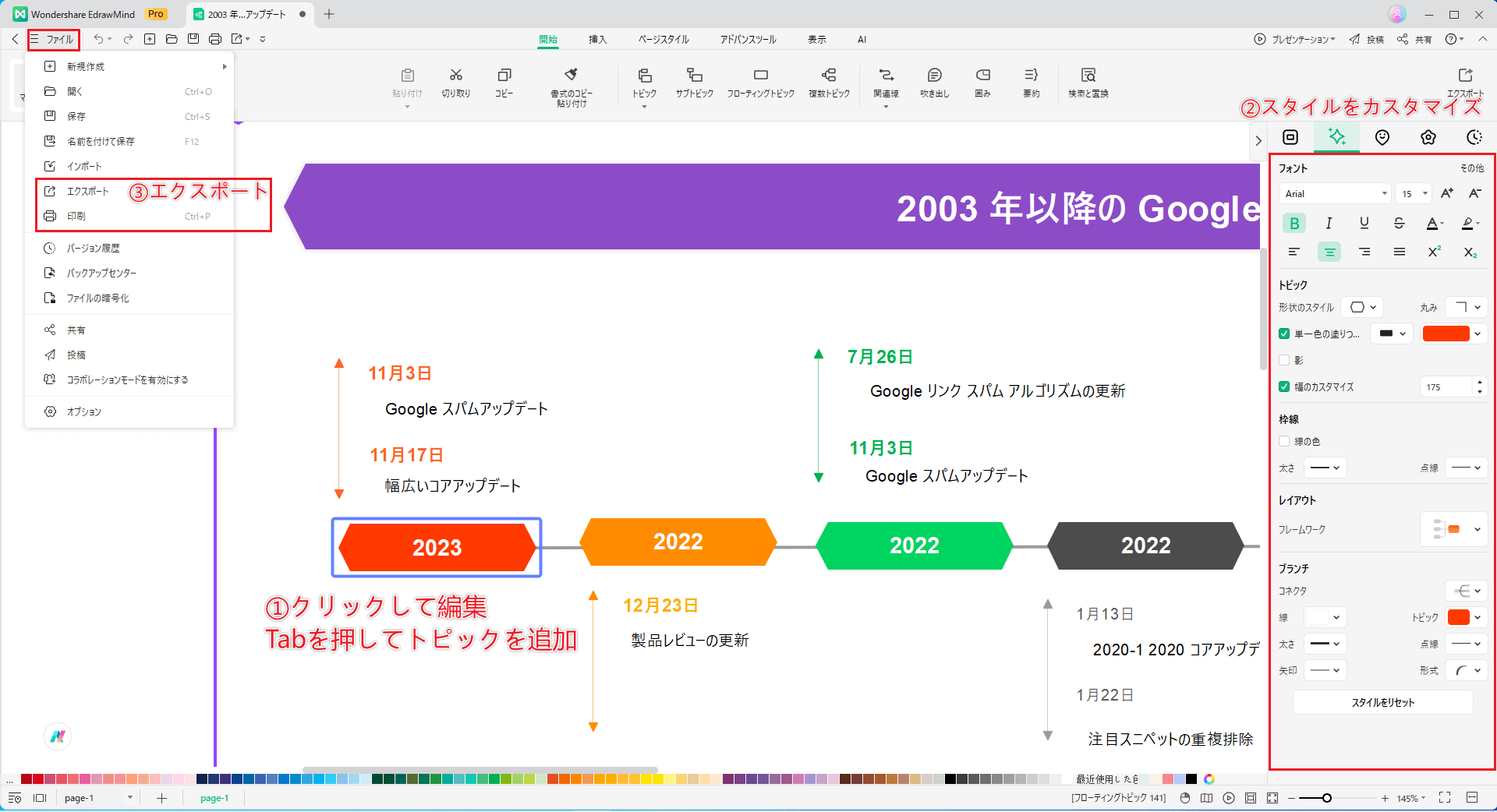The width and height of the screenshot is (1497, 812).
Task: Open the Style tab in right panel
Action: (1336, 137)
